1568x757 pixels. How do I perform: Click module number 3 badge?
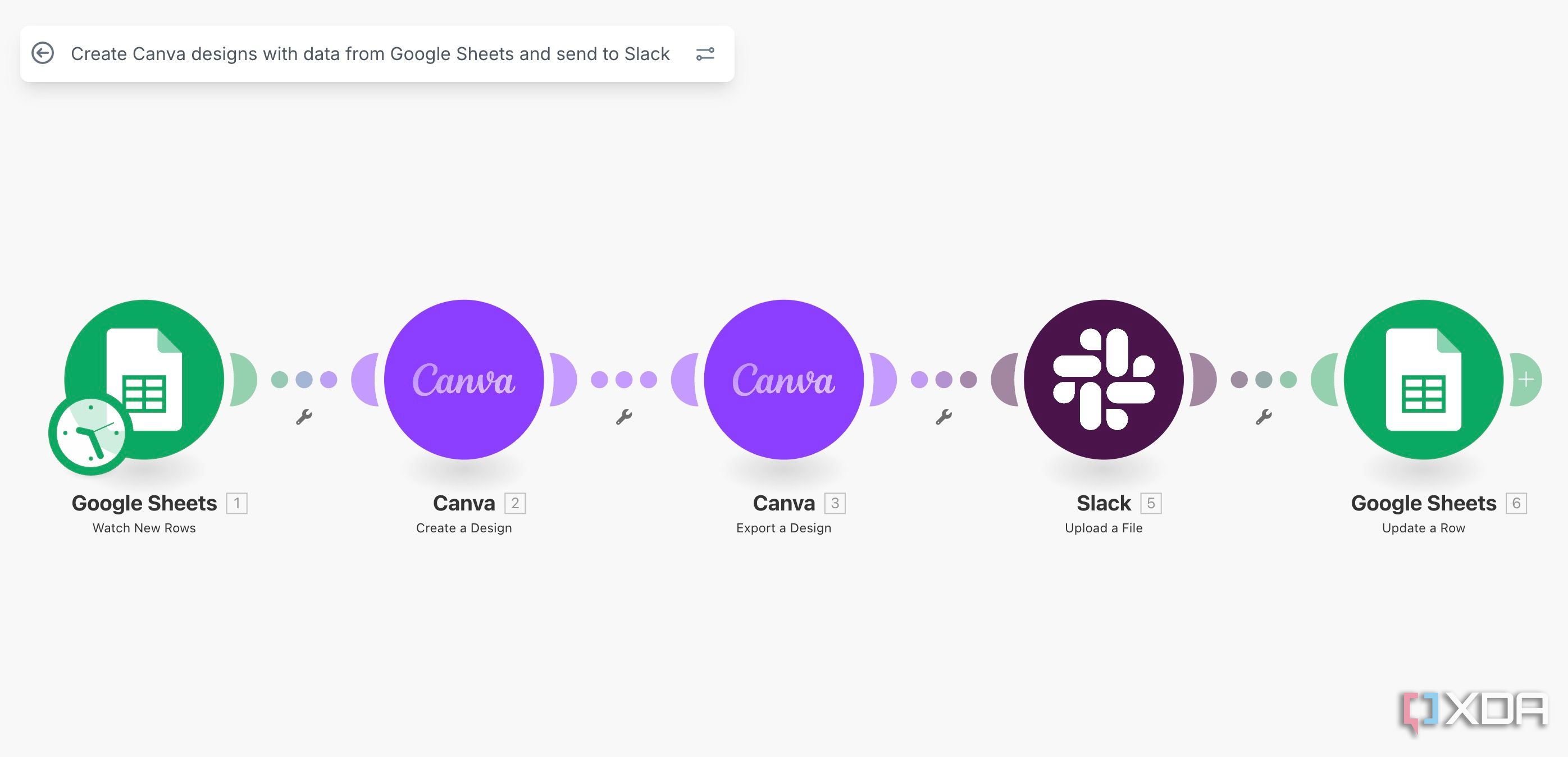coord(835,503)
